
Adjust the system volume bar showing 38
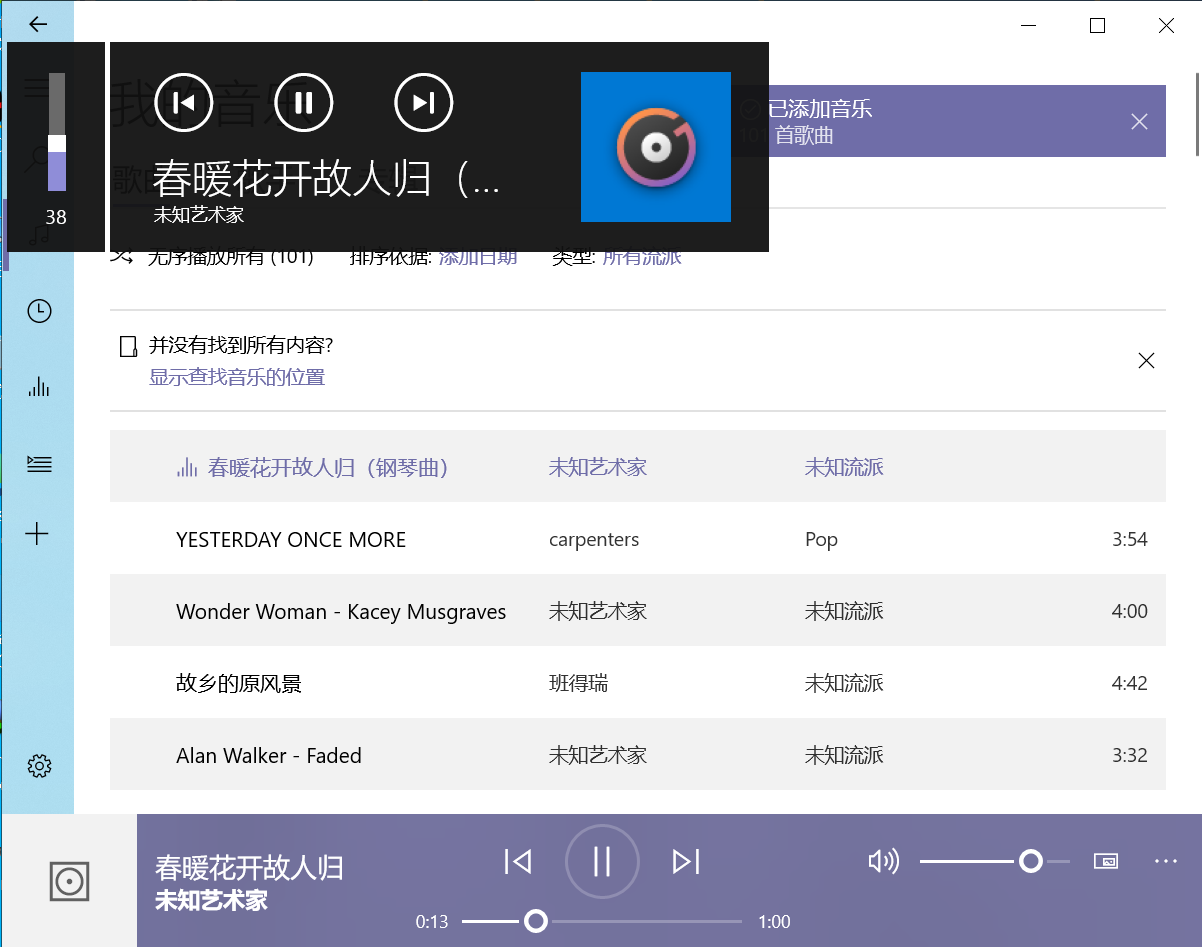[x=57, y=132]
